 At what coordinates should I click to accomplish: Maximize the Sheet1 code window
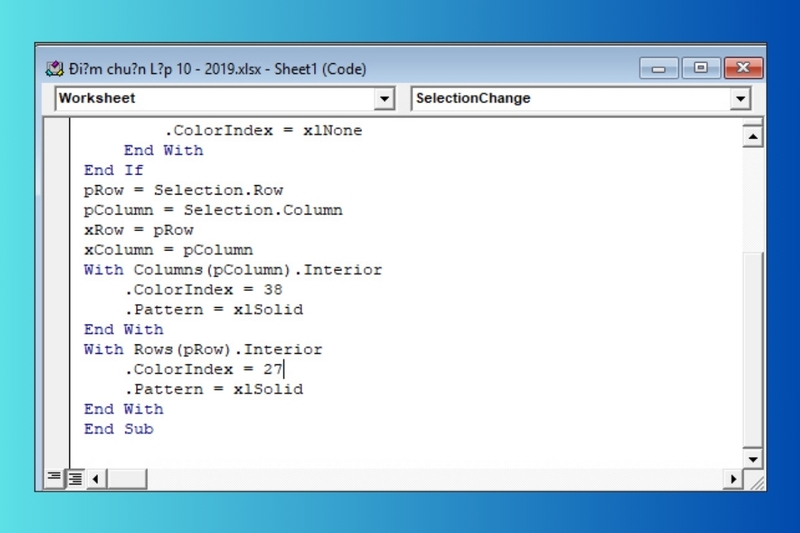point(701,68)
